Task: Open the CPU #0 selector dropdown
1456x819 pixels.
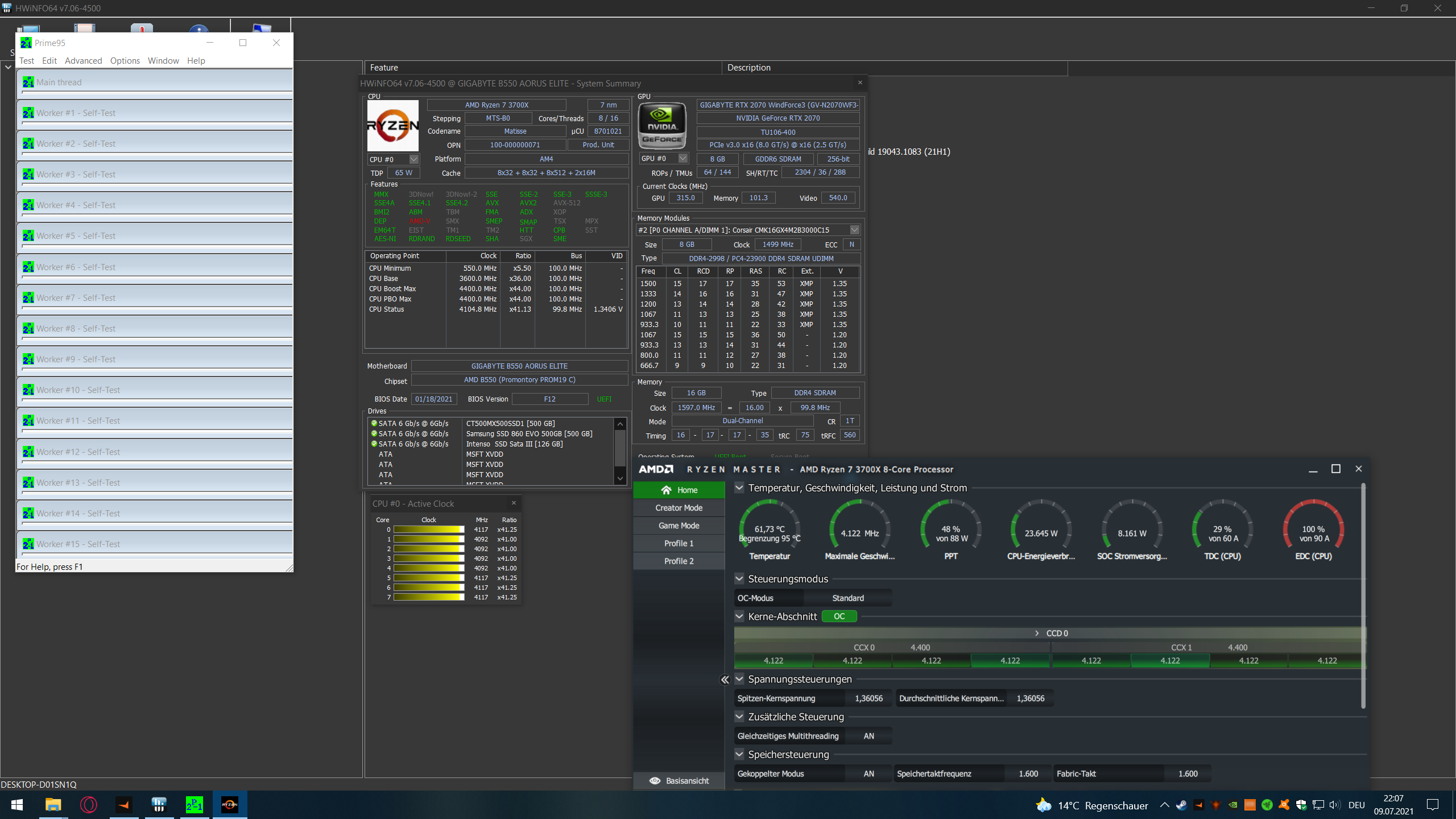Action: point(414,159)
